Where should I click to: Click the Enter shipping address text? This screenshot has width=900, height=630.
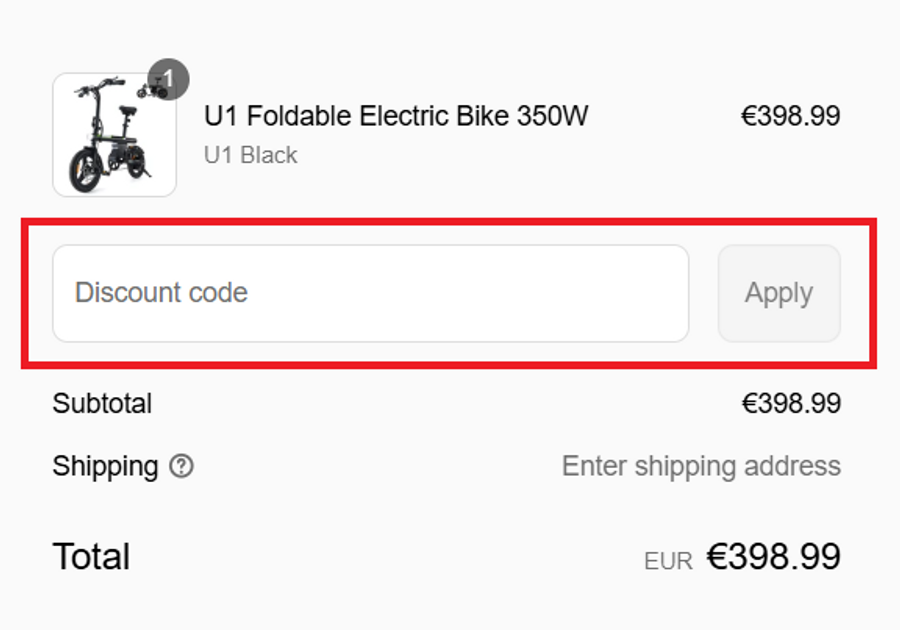click(x=701, y=466)
